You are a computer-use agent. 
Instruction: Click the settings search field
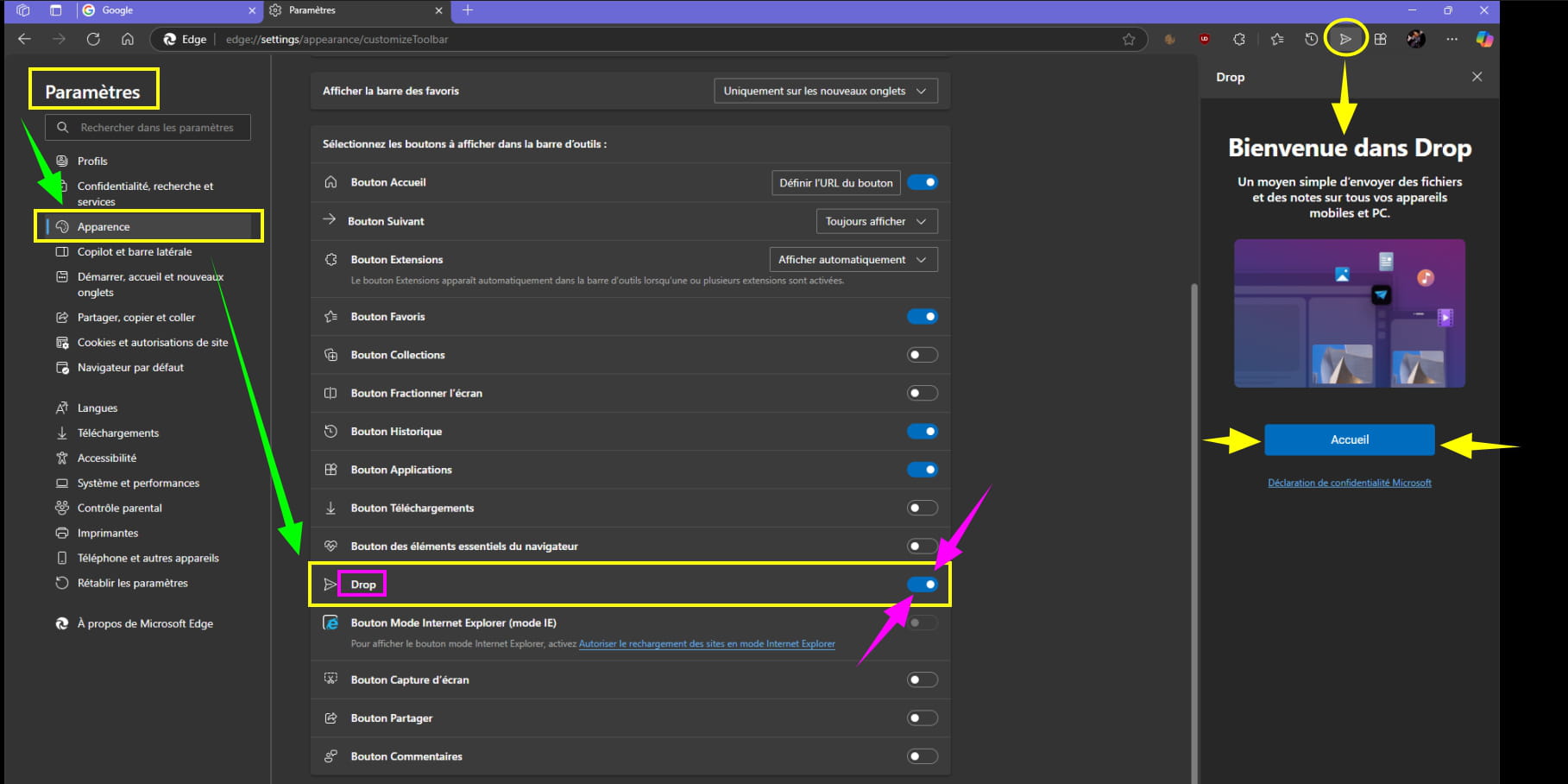pyautogui.click(x=148, y=127)
